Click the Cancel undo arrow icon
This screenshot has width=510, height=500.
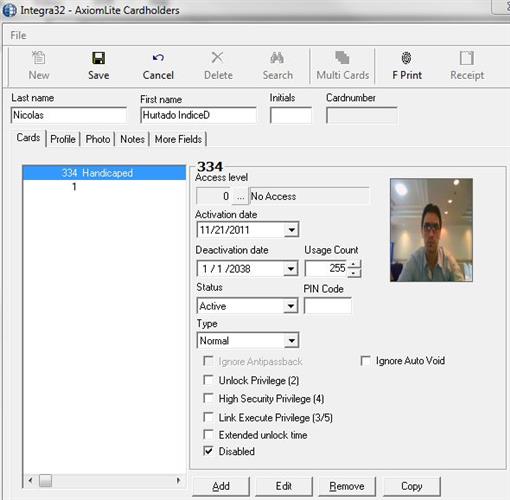point(158,58)
